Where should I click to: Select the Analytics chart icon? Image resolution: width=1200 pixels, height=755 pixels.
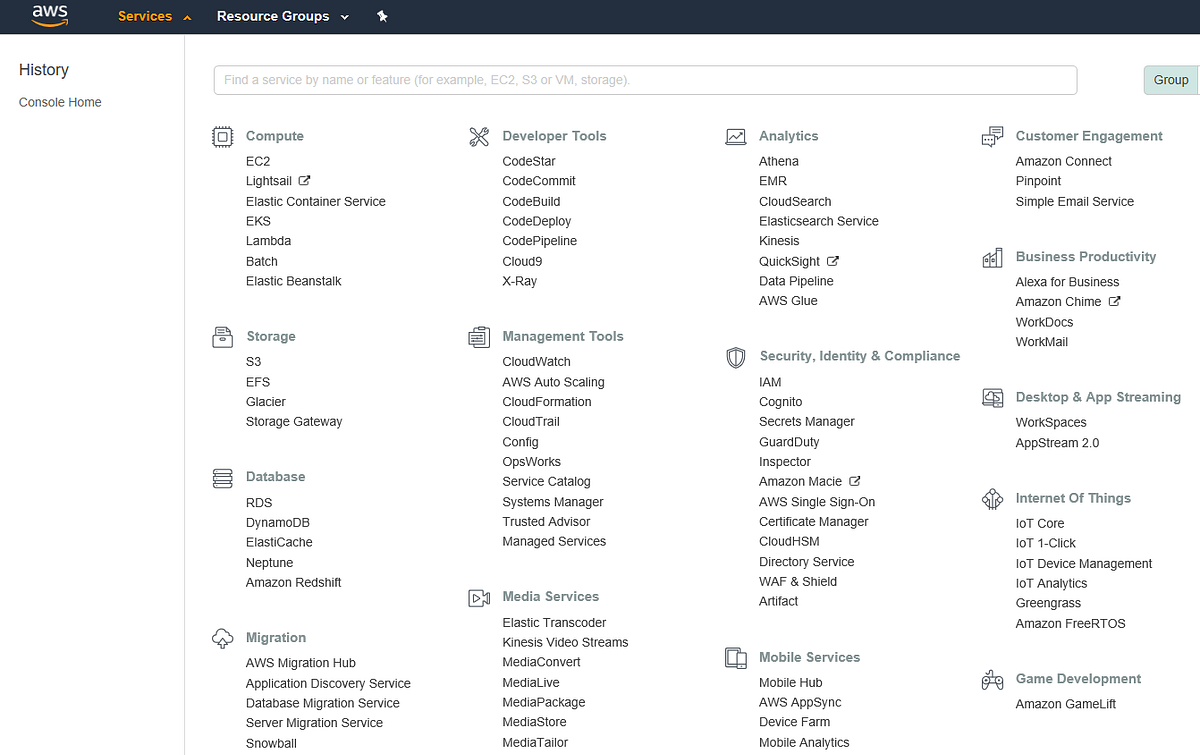point(736,136)
